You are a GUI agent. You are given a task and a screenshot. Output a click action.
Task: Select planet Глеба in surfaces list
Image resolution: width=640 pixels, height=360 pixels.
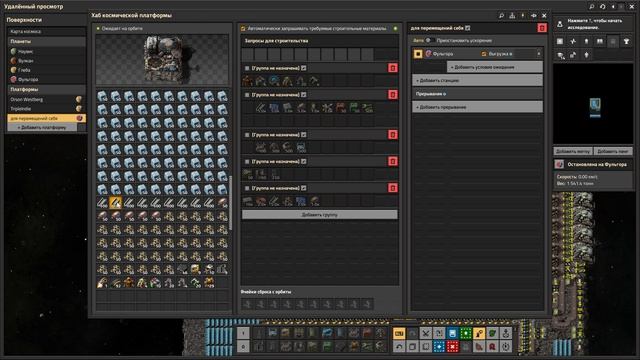click(x=47, y=70)
